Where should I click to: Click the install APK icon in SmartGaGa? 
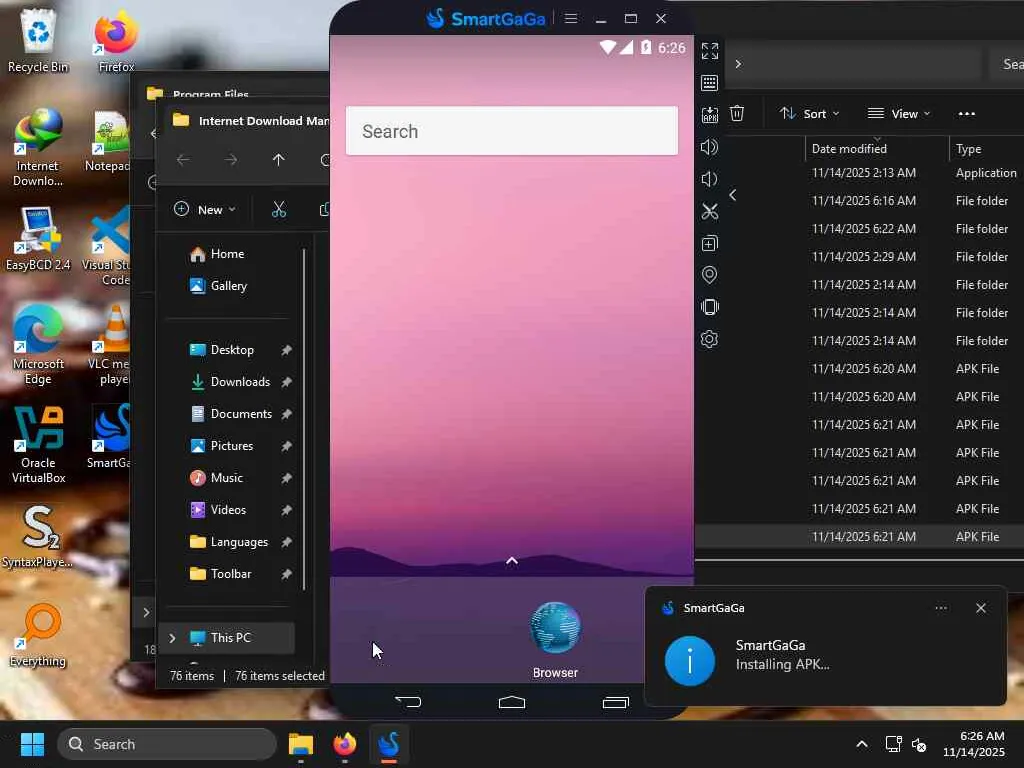tap(709, 115)
